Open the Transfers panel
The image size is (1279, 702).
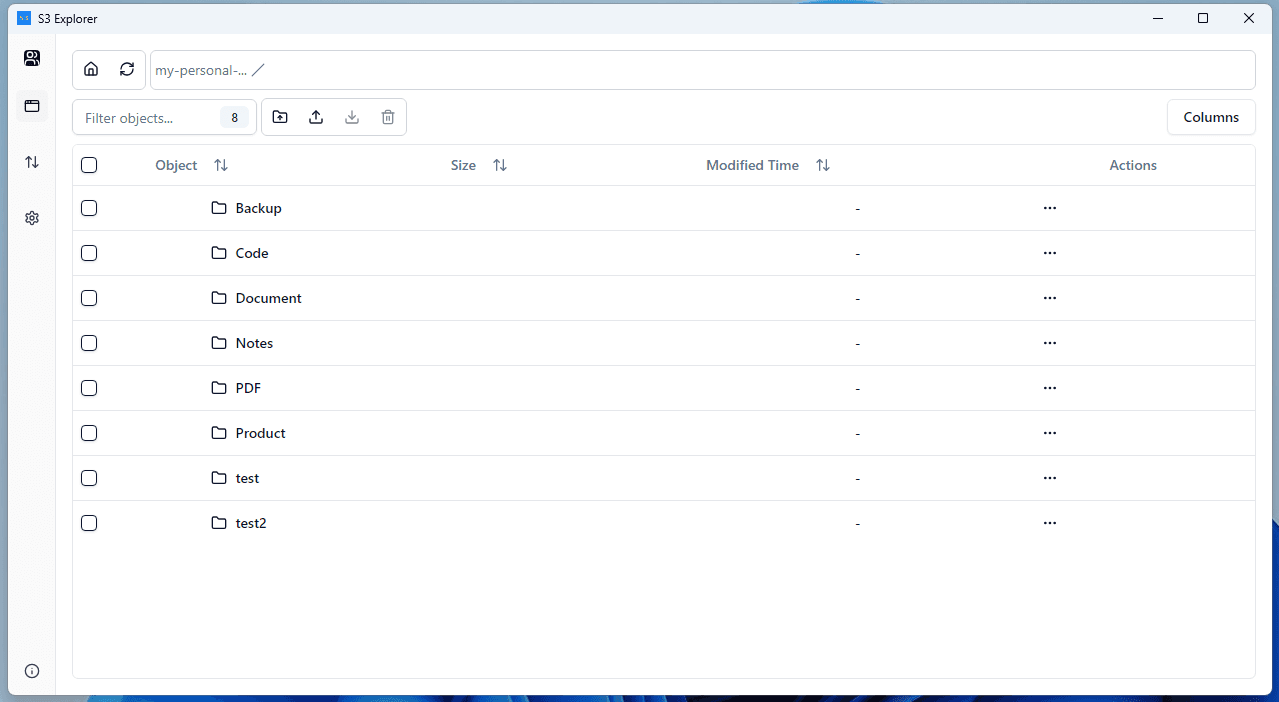(31, 161)
